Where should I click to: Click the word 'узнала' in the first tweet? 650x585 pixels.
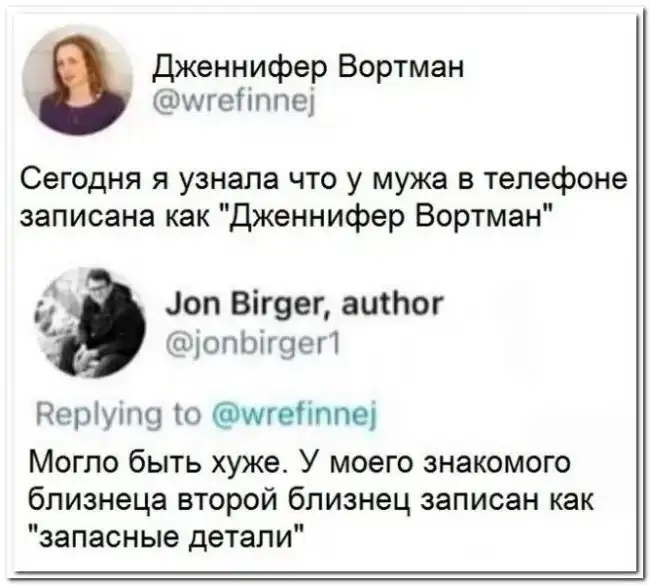click(229, 182)
